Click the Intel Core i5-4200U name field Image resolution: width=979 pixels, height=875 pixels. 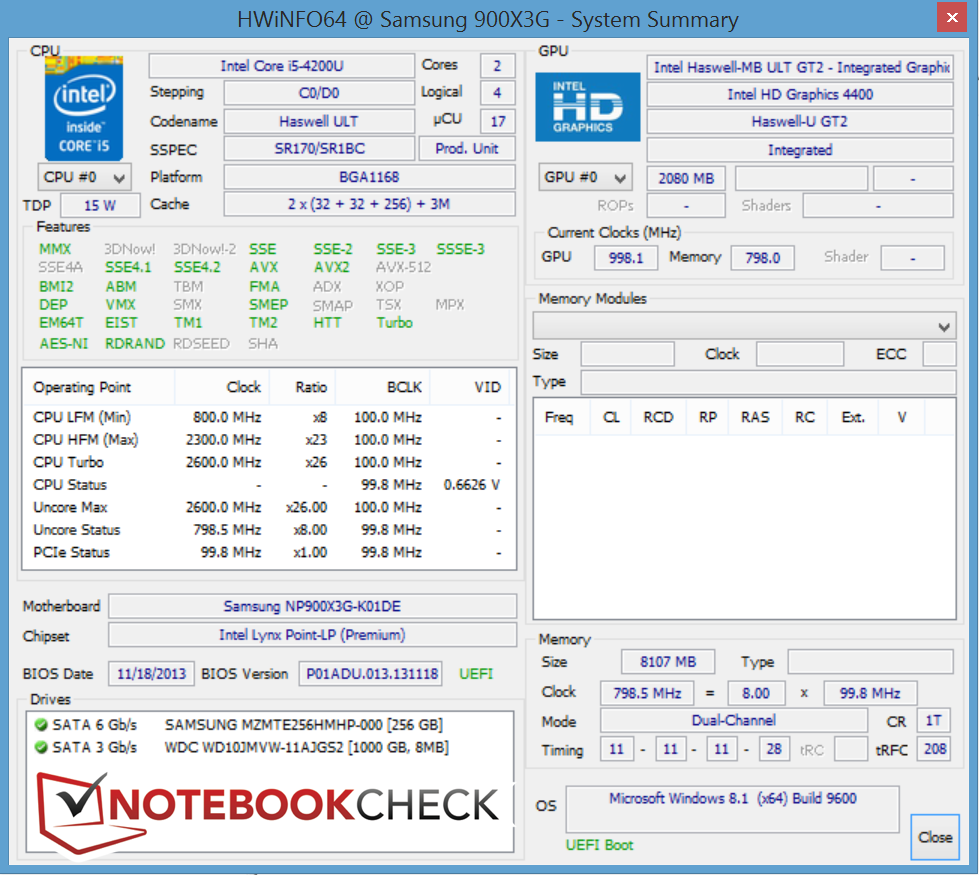click(282, 66)
